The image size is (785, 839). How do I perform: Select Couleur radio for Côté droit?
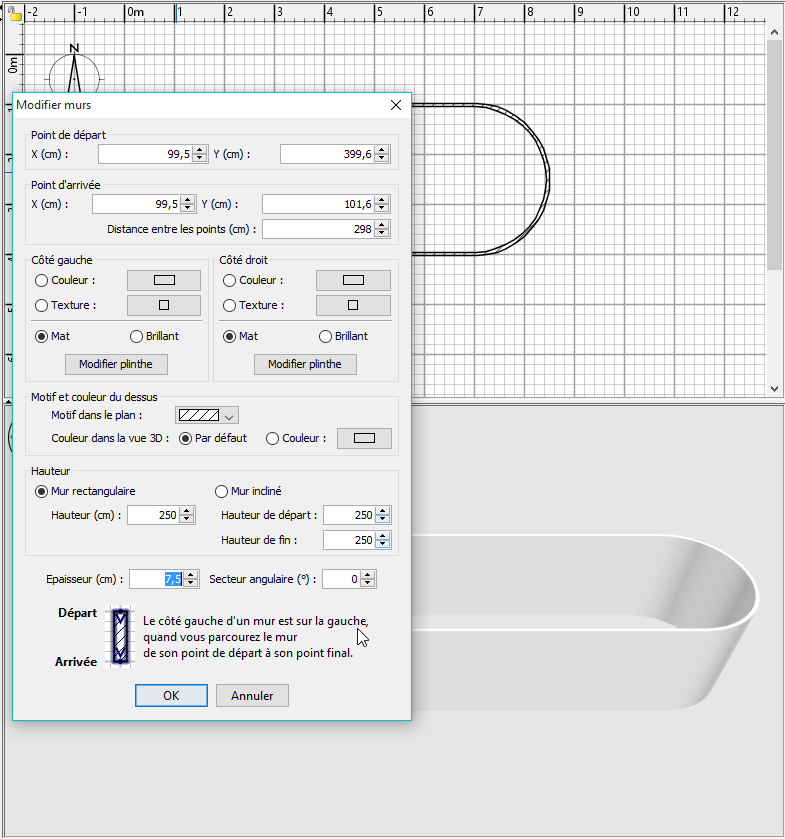click(230, 280)
